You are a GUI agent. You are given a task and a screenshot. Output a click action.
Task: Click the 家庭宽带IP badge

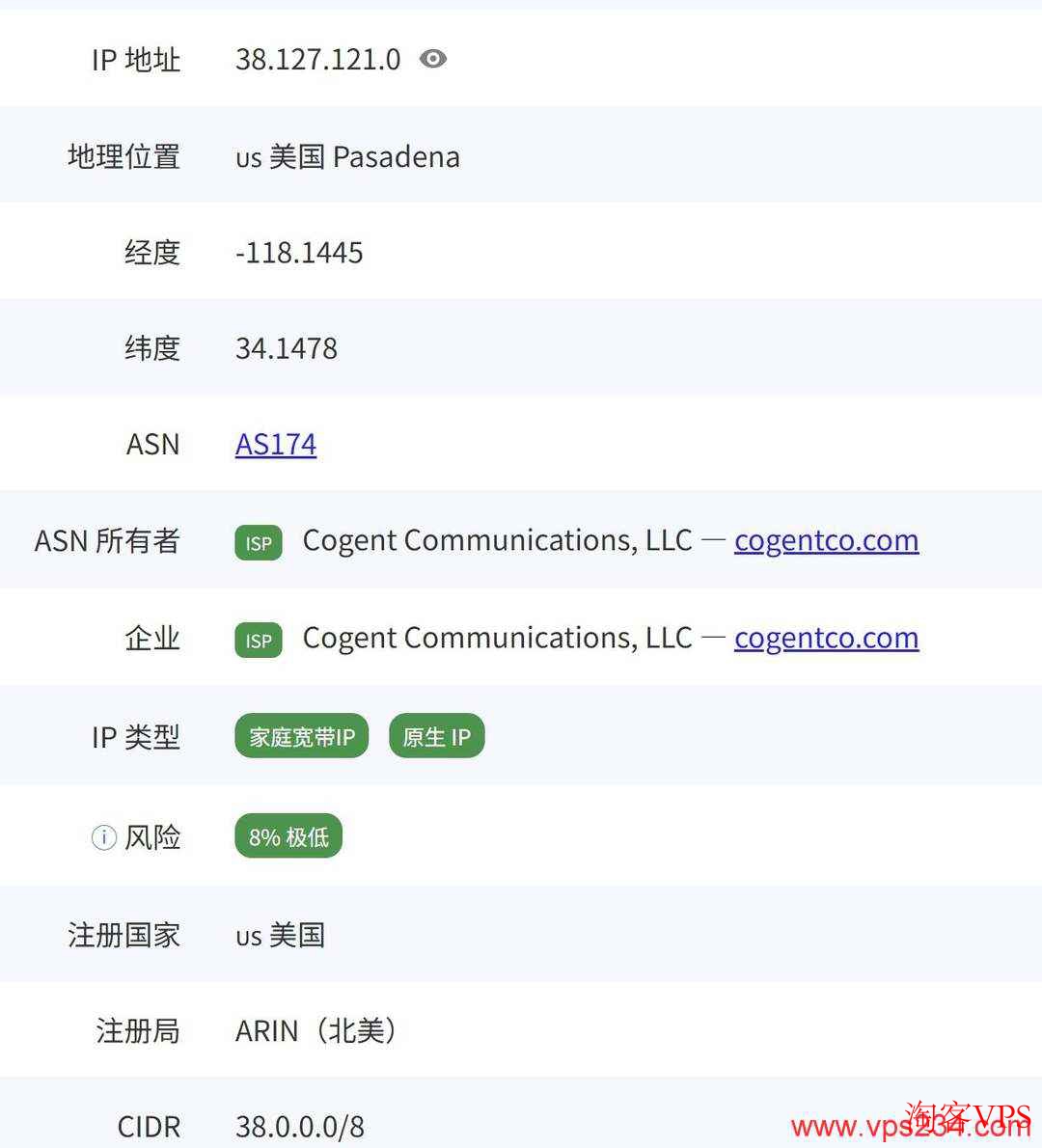[x=300, y=735]
